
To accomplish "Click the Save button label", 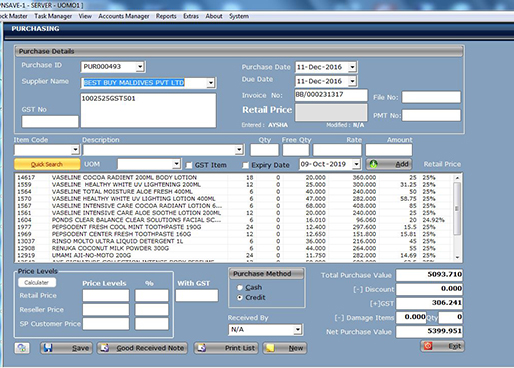I will [80, 348].
